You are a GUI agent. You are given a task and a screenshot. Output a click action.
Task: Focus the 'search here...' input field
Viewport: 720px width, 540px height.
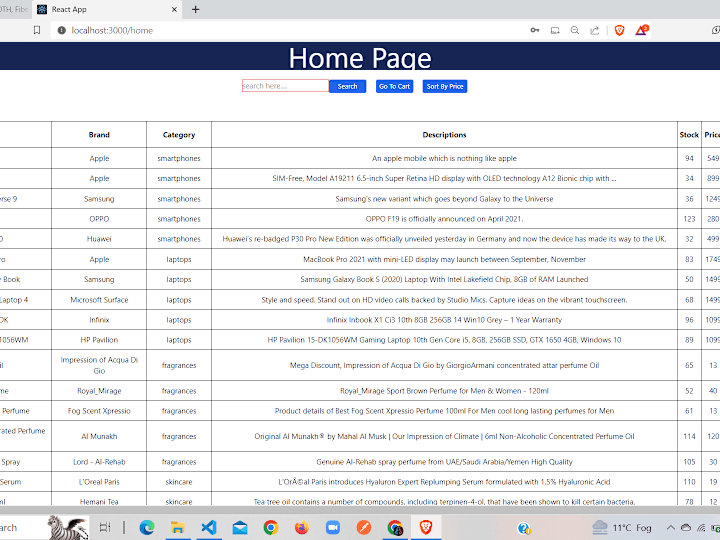[x=285, y=86]
